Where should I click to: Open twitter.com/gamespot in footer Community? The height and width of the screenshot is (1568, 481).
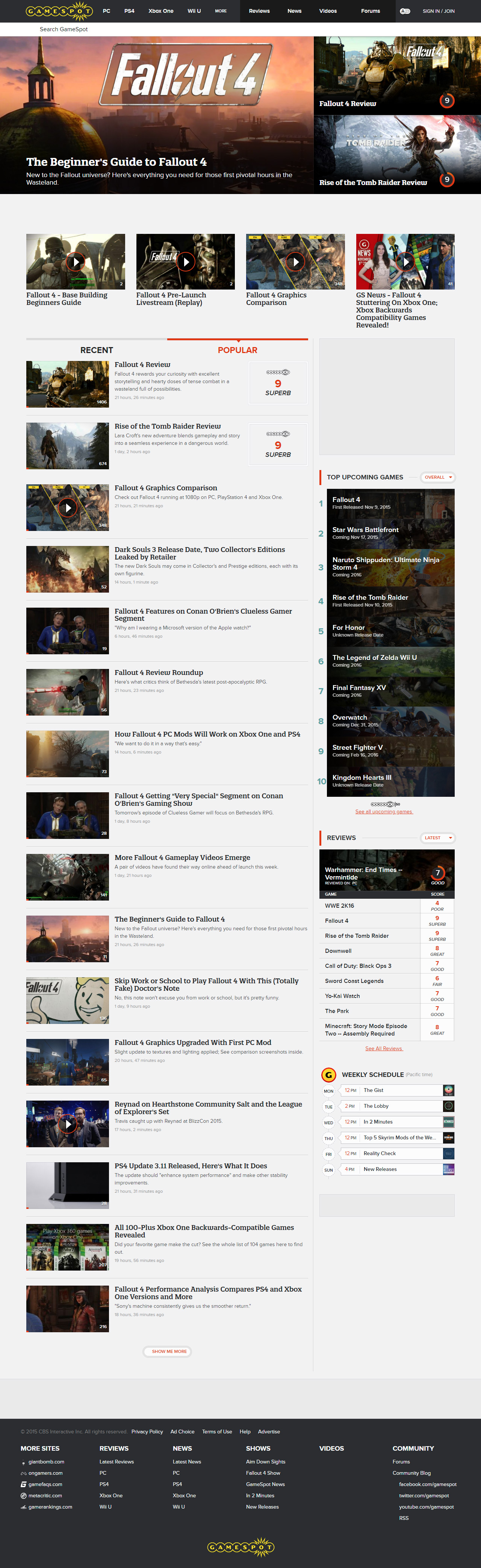tap(424, 1495)
